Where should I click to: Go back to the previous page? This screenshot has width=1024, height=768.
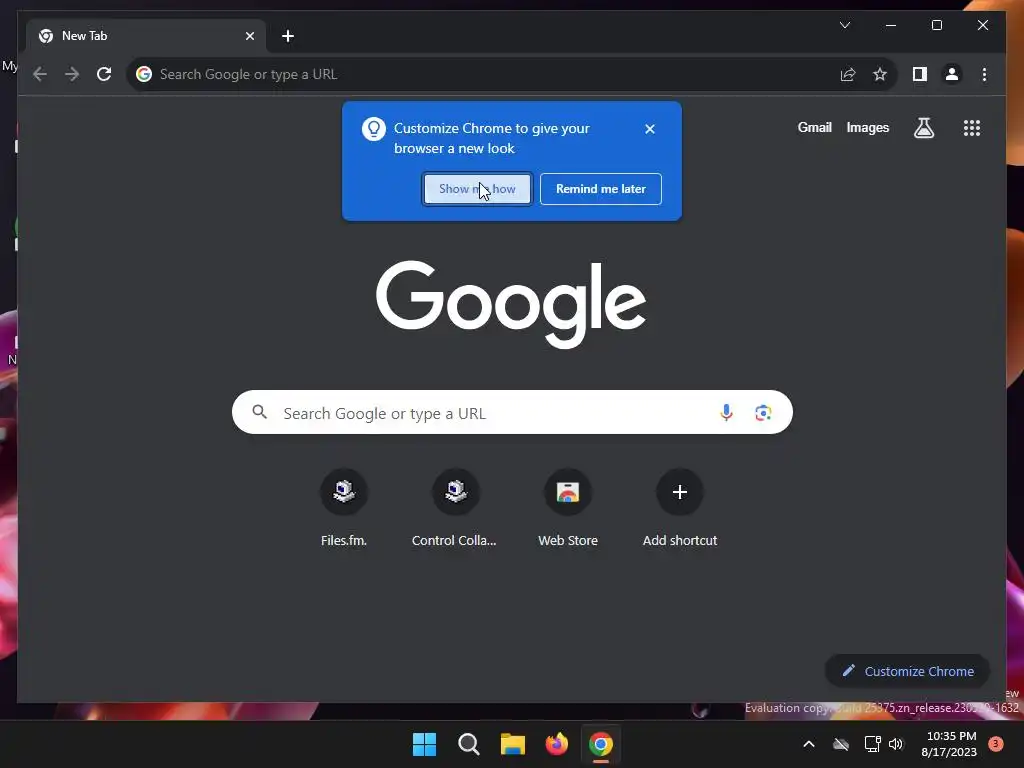pos(40,74)
